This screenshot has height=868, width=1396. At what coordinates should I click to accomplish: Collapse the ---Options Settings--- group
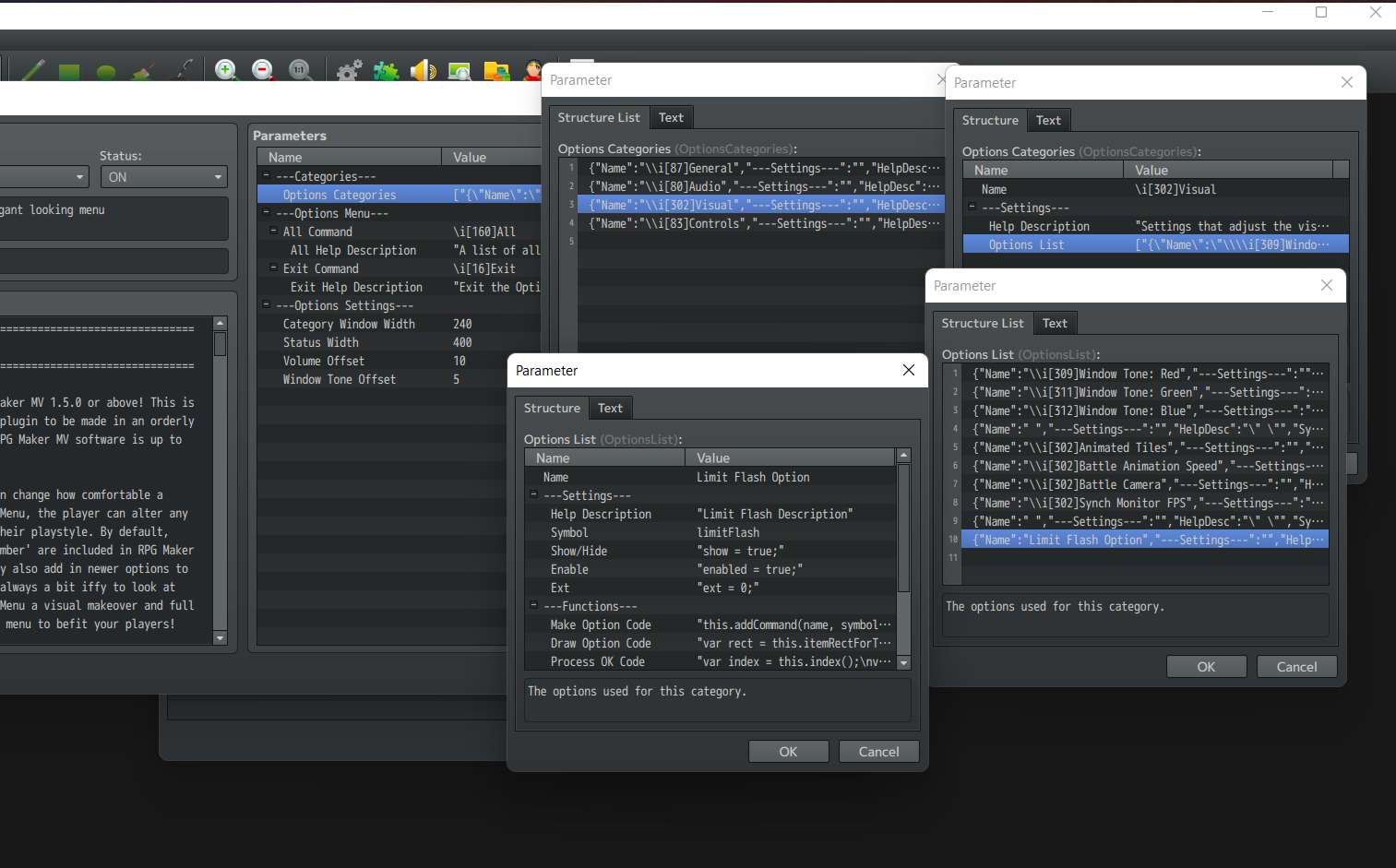coord(266,304)
